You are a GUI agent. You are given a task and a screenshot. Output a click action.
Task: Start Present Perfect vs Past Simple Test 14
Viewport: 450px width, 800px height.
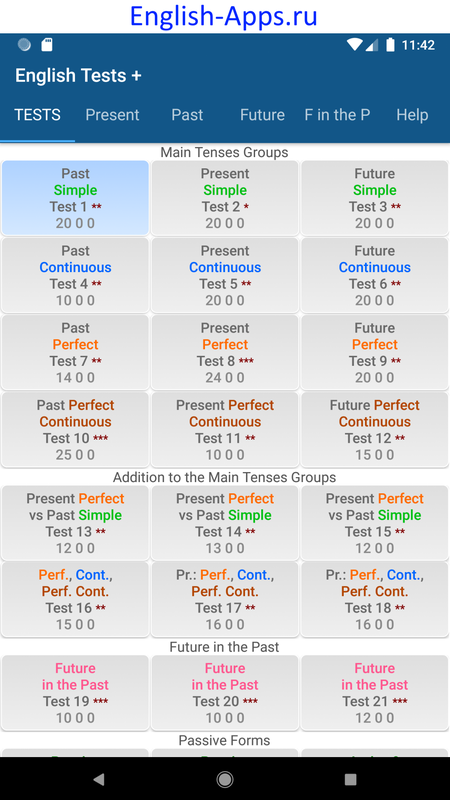[225, 523]
